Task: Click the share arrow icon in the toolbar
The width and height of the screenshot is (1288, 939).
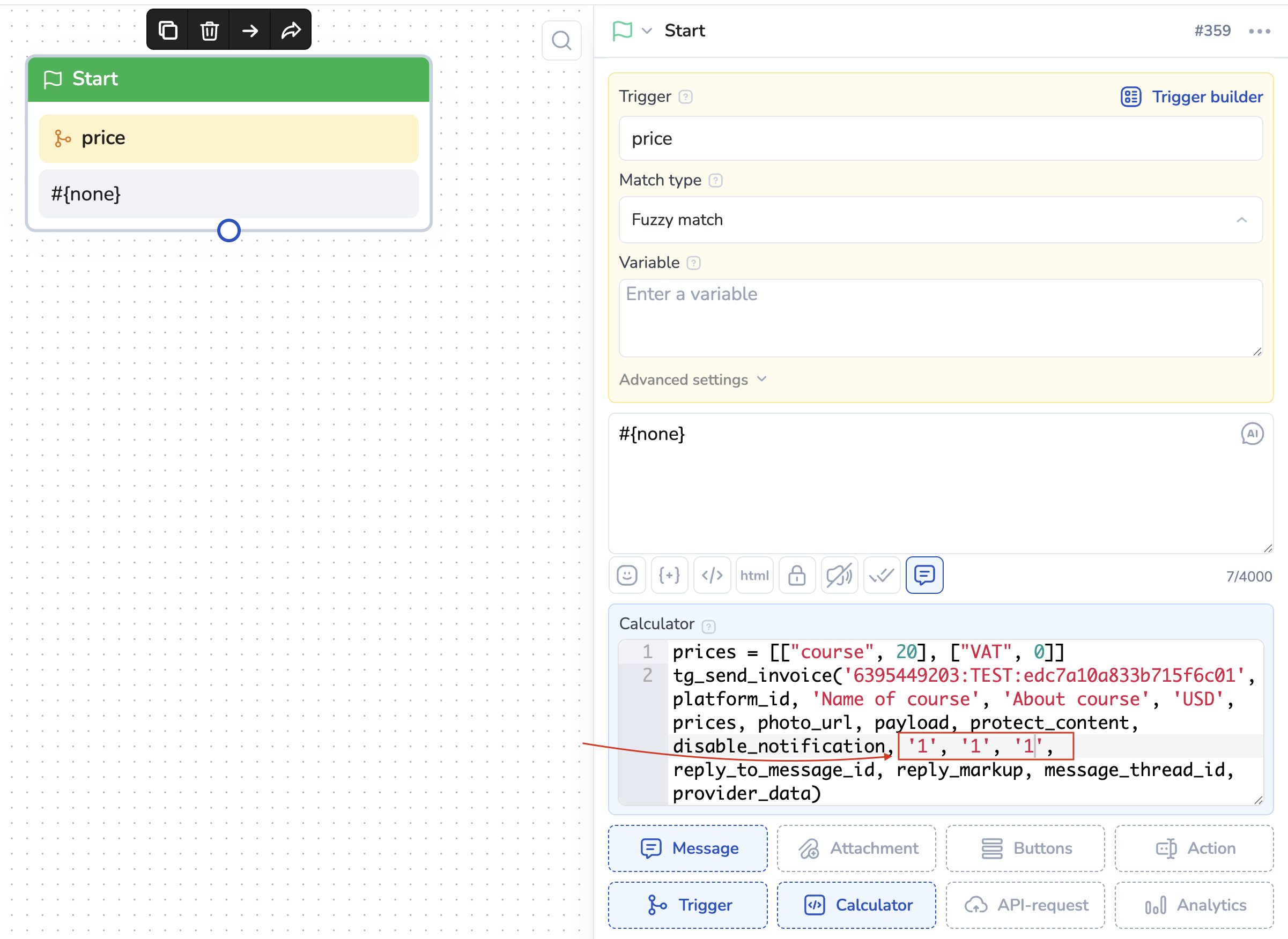Action: click(x=291, y=30)
